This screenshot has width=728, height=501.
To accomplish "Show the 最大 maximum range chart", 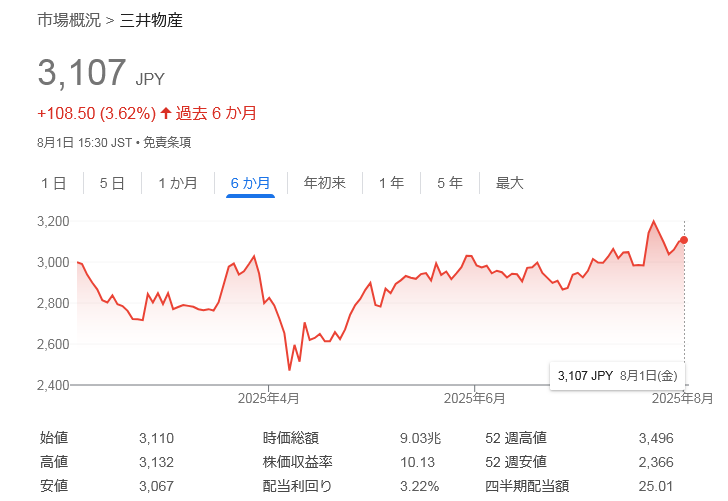I will point(509,183).
